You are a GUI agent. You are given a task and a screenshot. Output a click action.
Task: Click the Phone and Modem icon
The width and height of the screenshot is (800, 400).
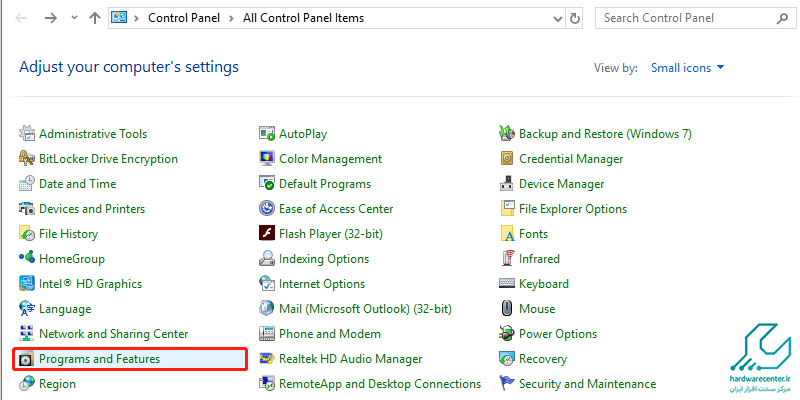pos(267,334)
